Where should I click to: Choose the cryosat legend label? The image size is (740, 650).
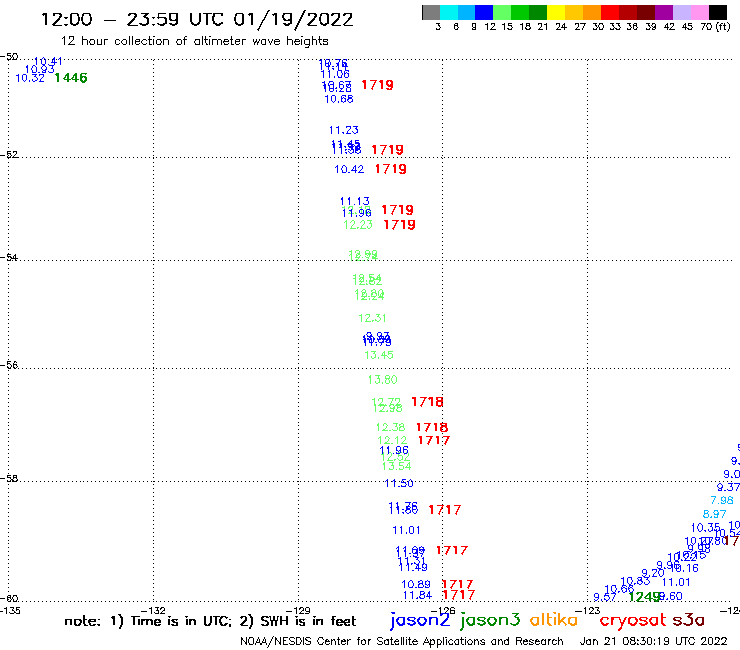click(633, 621)
